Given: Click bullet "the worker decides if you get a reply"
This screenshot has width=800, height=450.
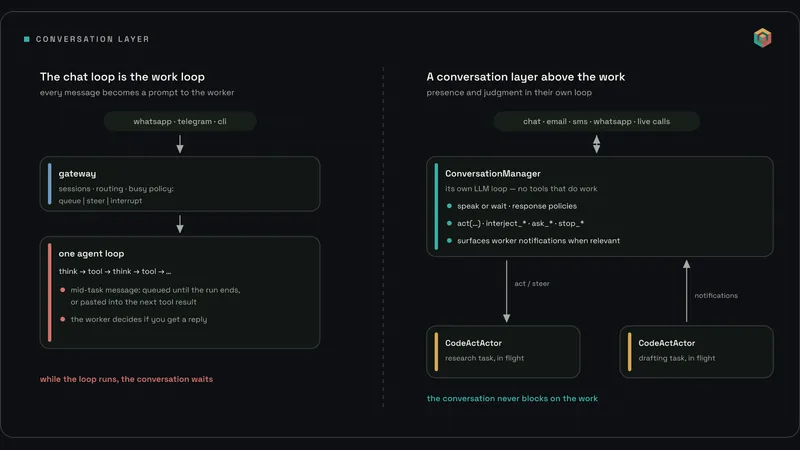Looking at the screenshot, I should [x=139, y=319].
